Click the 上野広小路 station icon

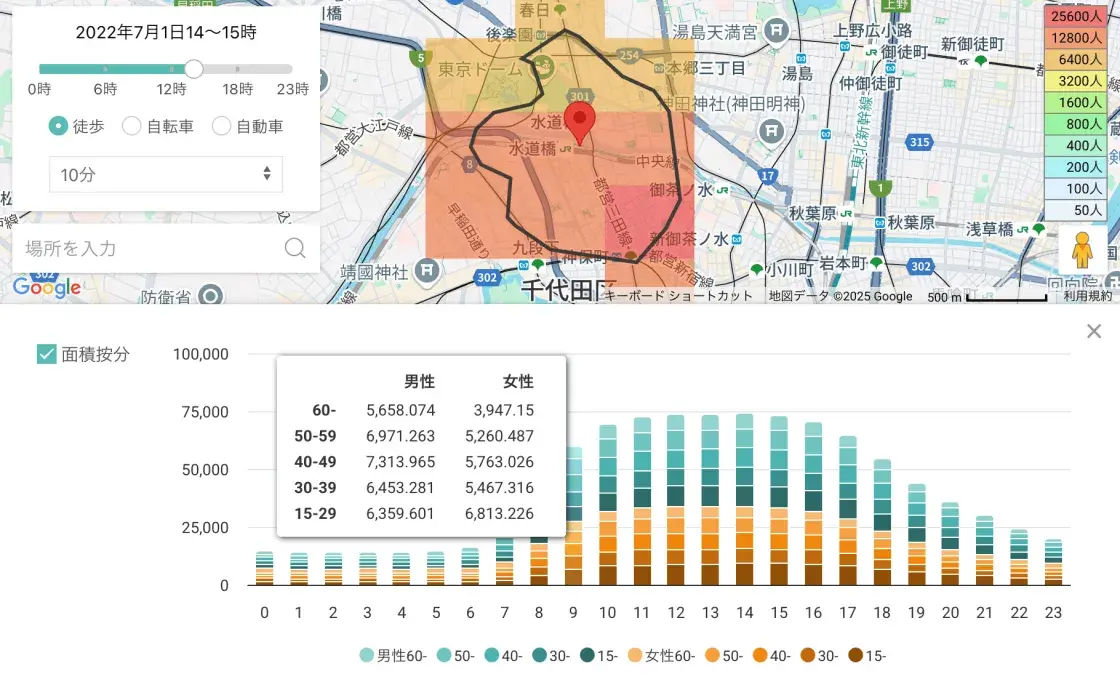coord(845,46)
